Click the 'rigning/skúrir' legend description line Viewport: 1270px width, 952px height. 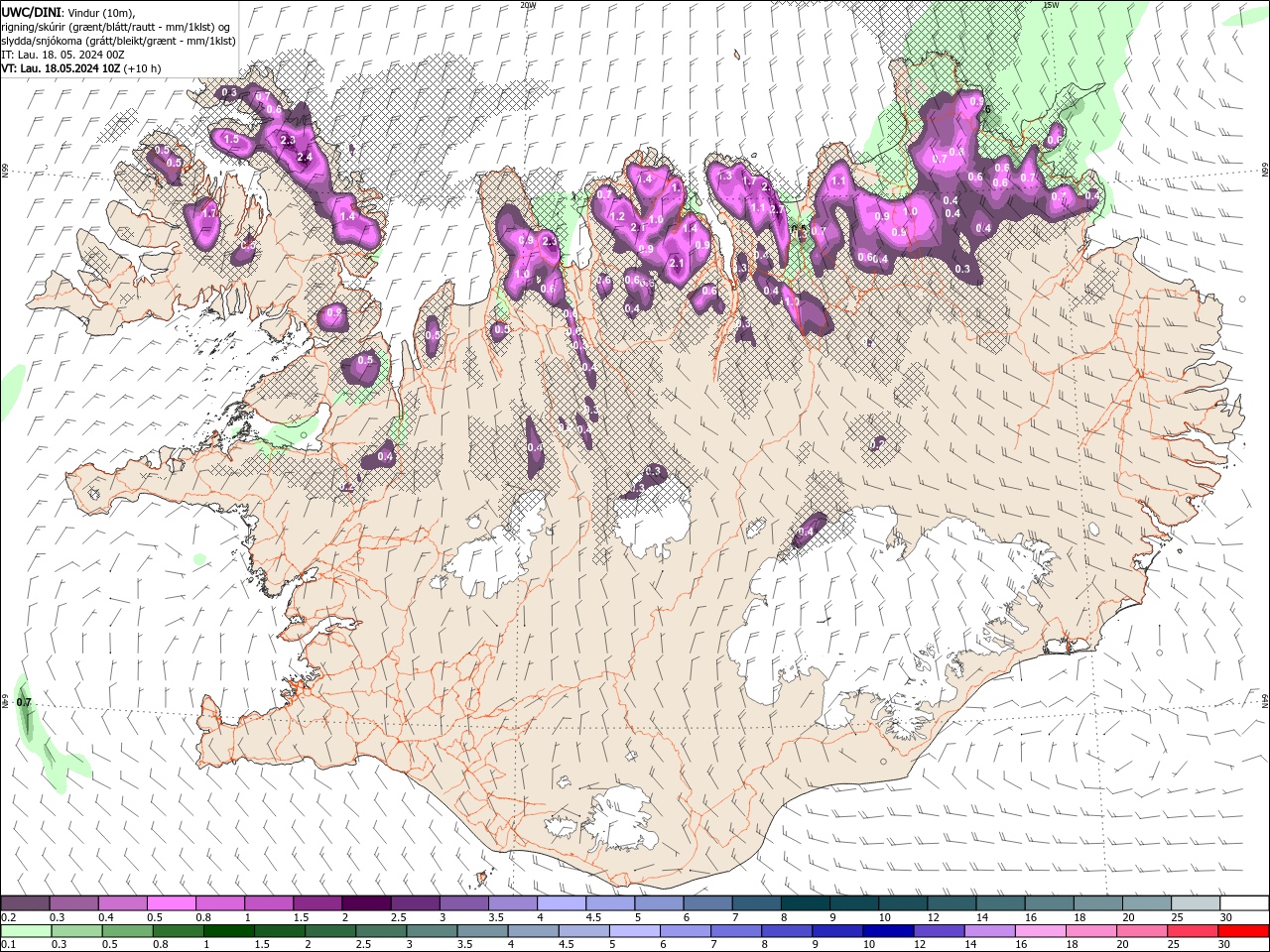tap(117, 26)
